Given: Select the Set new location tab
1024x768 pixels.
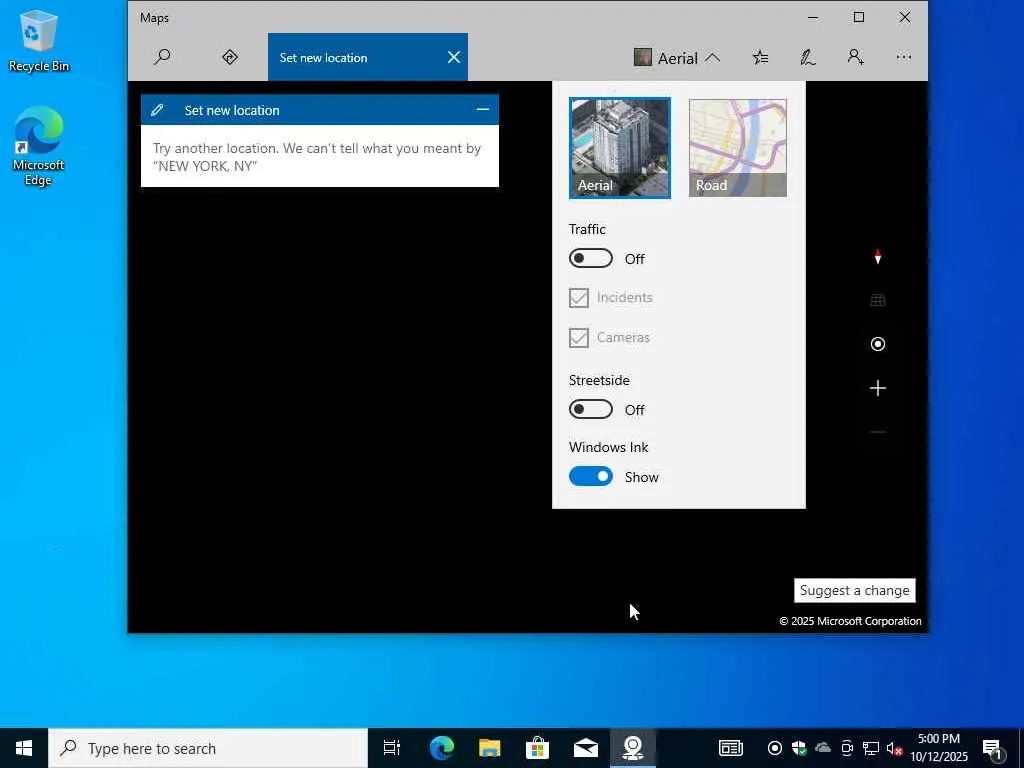Looking at the screenshot, I should [368, 57].
